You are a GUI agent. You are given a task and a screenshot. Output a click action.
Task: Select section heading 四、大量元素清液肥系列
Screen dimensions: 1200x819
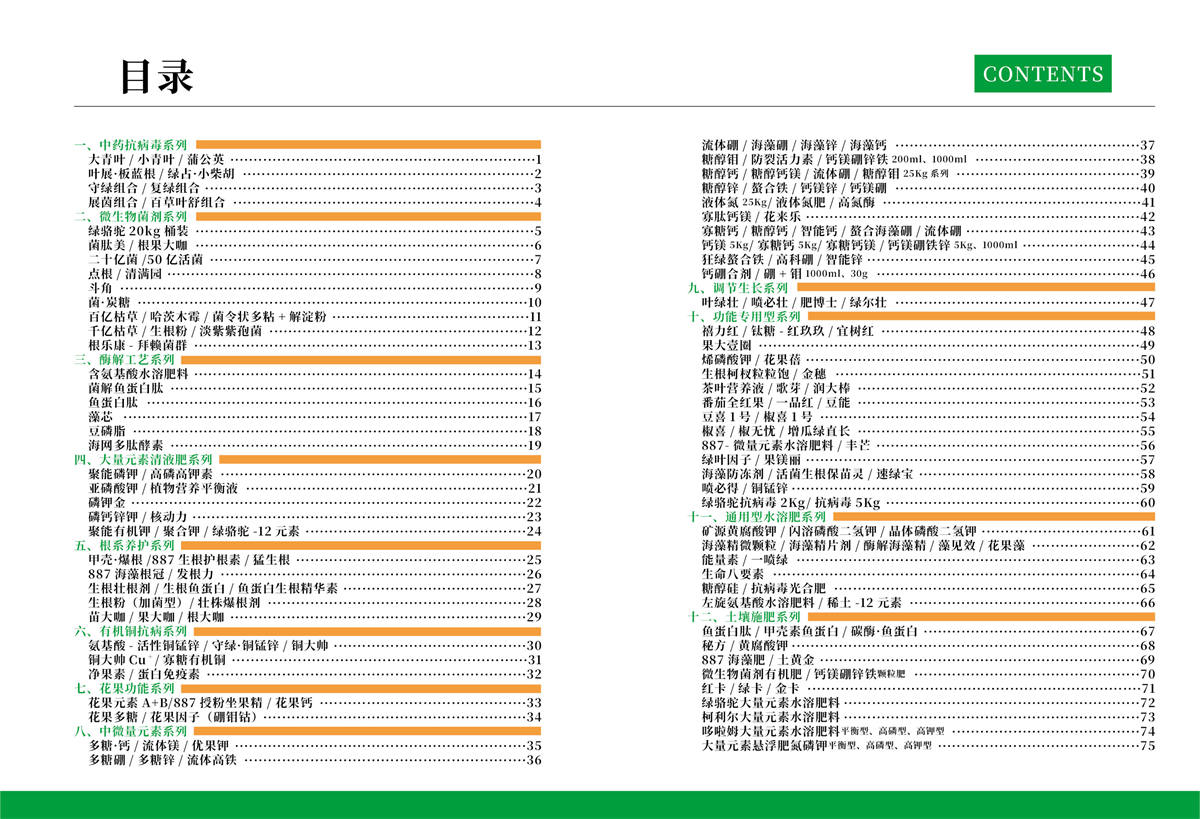(x=143, y=460)
